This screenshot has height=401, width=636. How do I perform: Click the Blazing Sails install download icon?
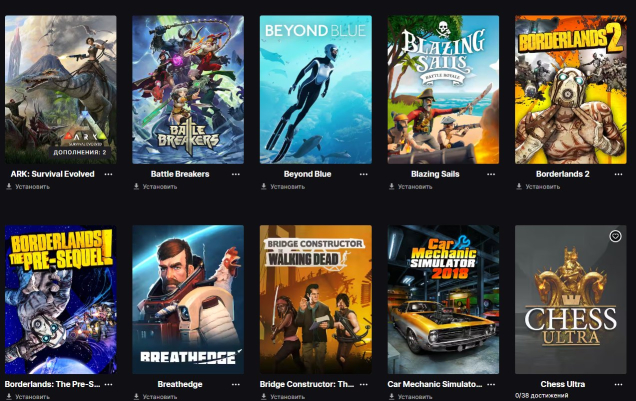coord(391,187)
